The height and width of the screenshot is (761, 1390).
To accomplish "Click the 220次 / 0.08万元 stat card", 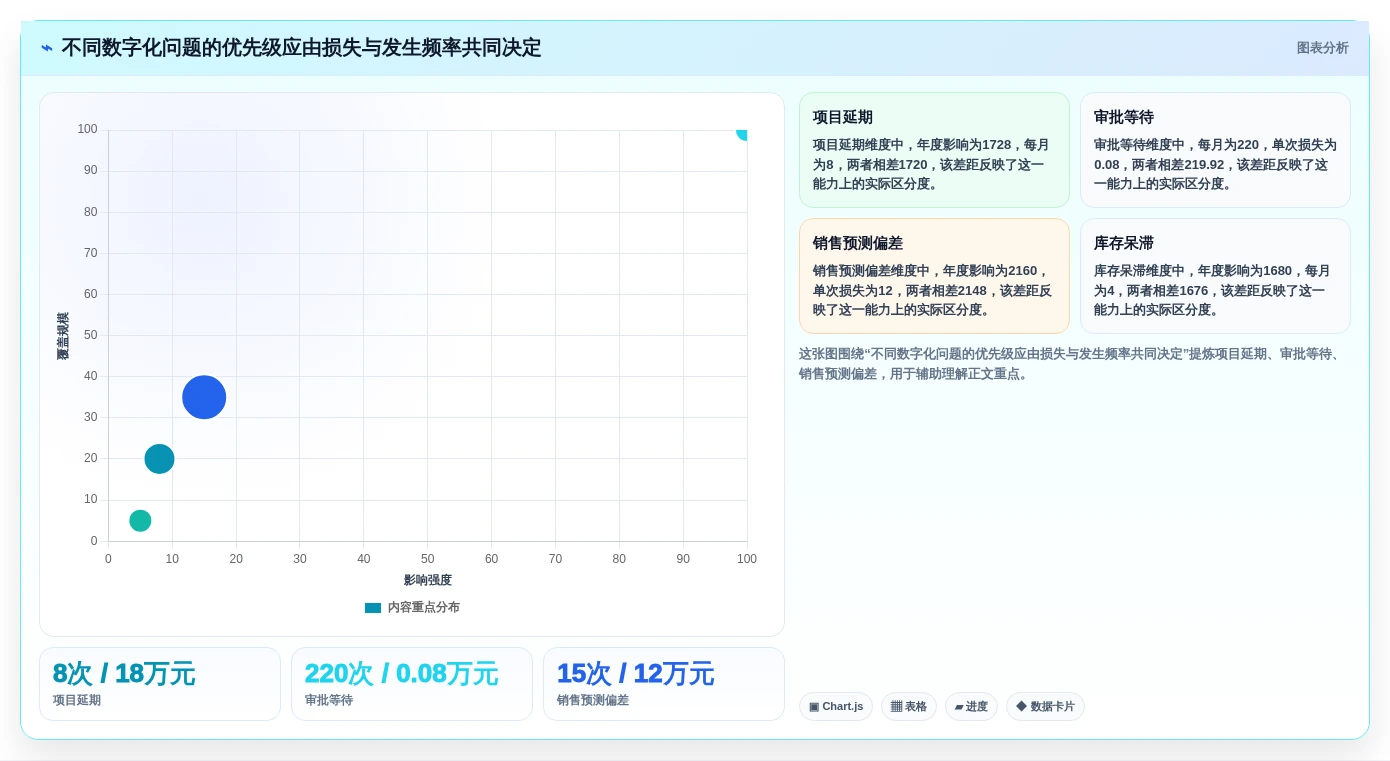I will point(412,684).
